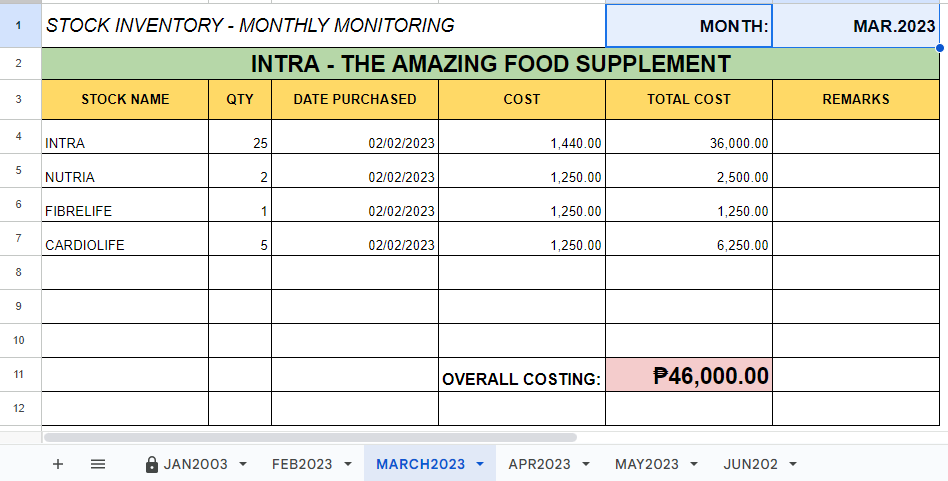
Task: Select NUTRIA quantity cell showing 2
Action: point(240,170)
